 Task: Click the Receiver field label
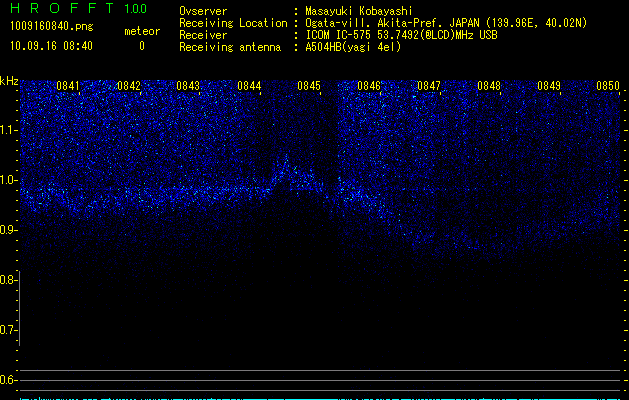[x=203, y=35]
